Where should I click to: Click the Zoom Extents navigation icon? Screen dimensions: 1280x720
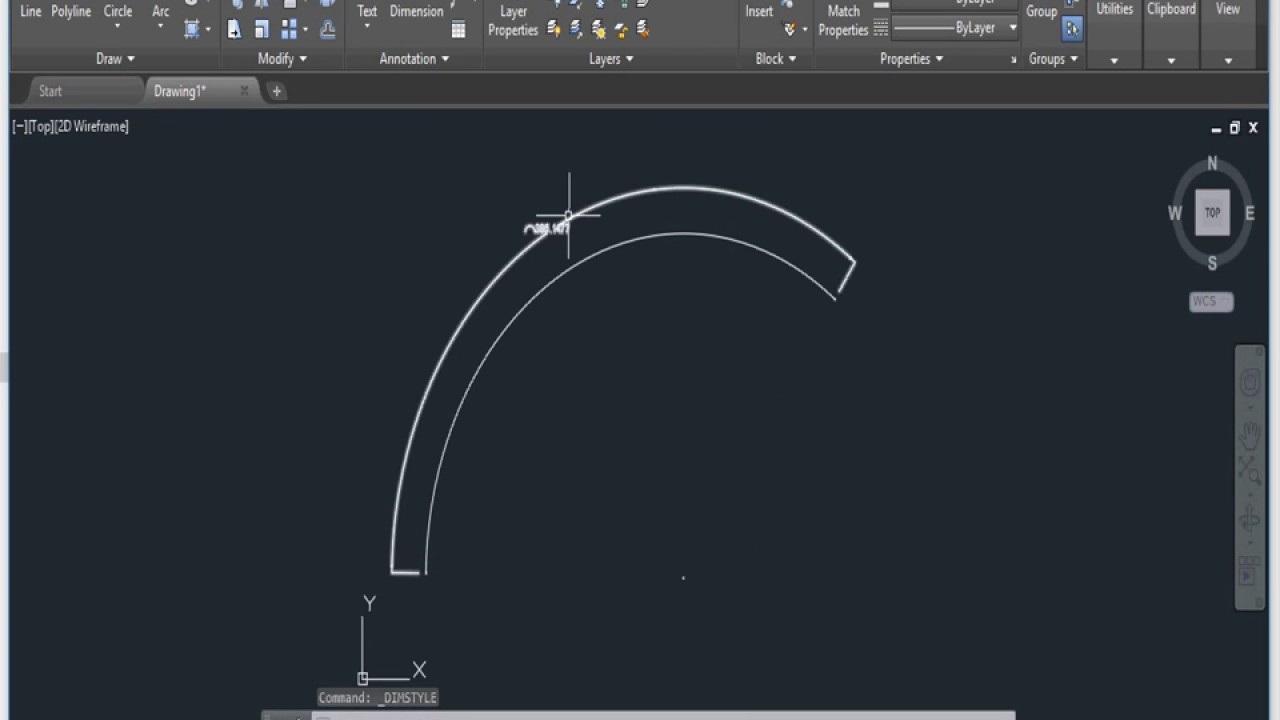click(1250, 470)
